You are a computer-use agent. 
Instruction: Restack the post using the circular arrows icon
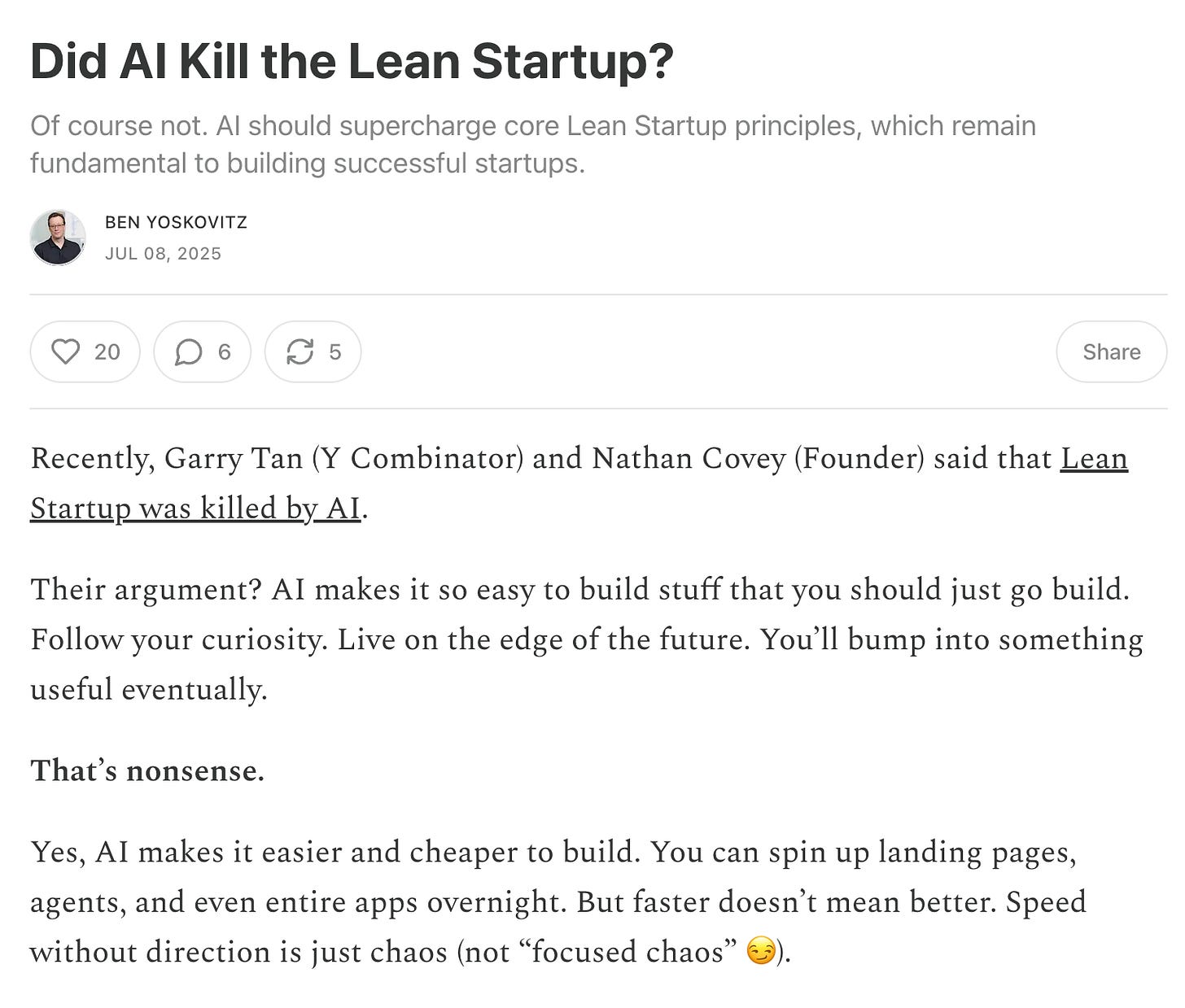[300, 351]
